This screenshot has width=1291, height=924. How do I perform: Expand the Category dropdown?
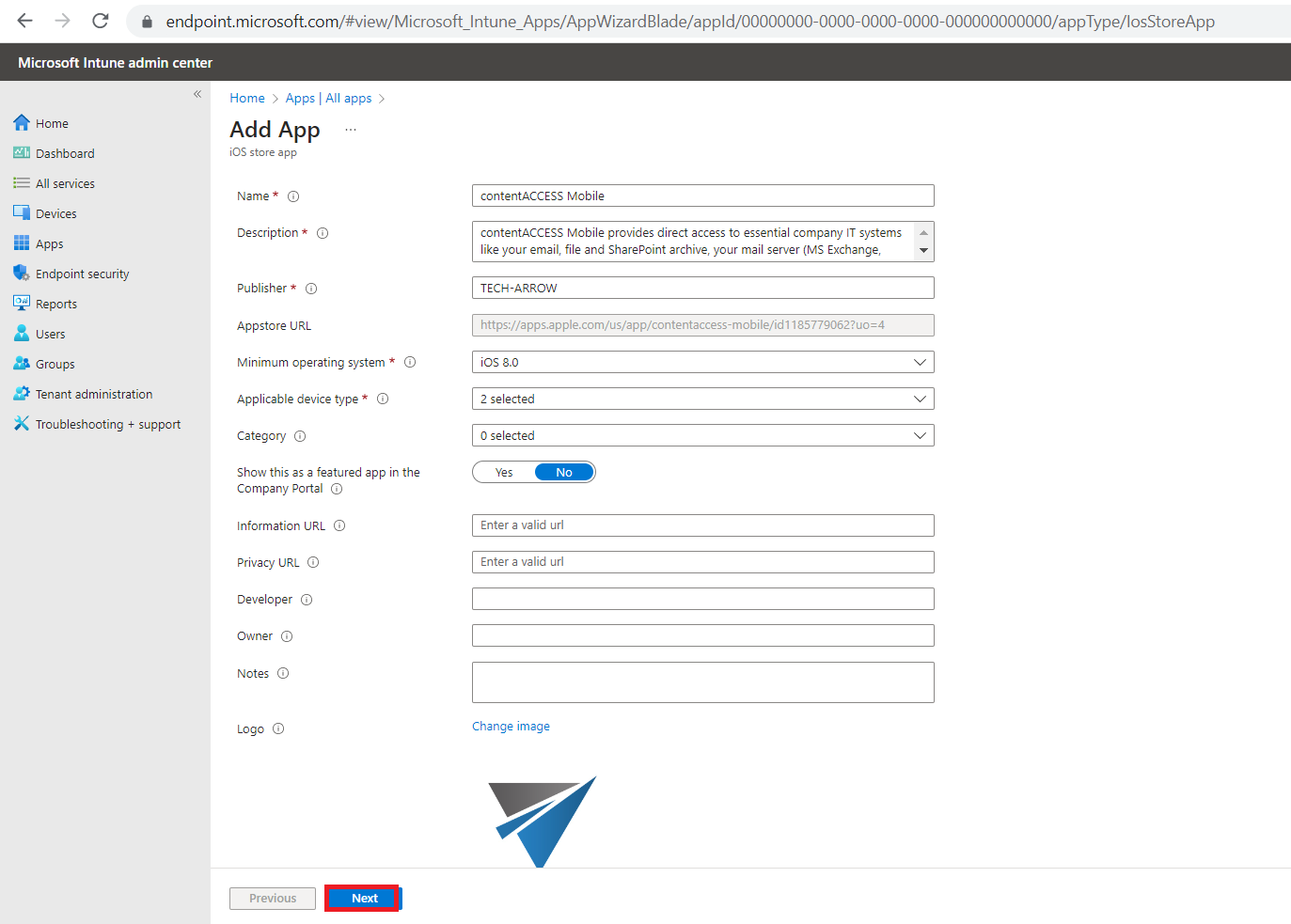pyautogui.click(x=702, y=436)
